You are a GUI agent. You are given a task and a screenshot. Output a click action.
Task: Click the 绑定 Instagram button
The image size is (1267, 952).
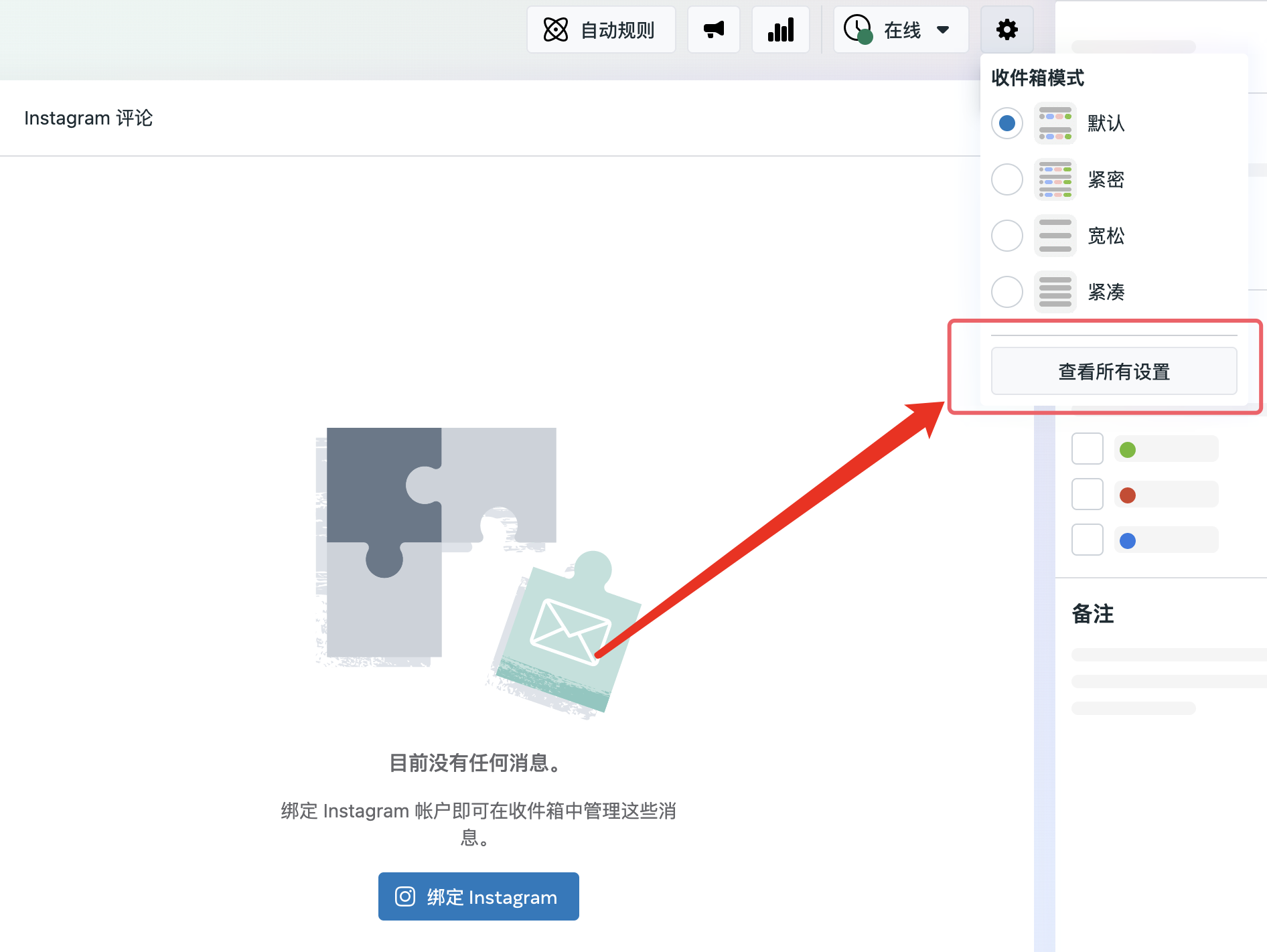point(478,896)
